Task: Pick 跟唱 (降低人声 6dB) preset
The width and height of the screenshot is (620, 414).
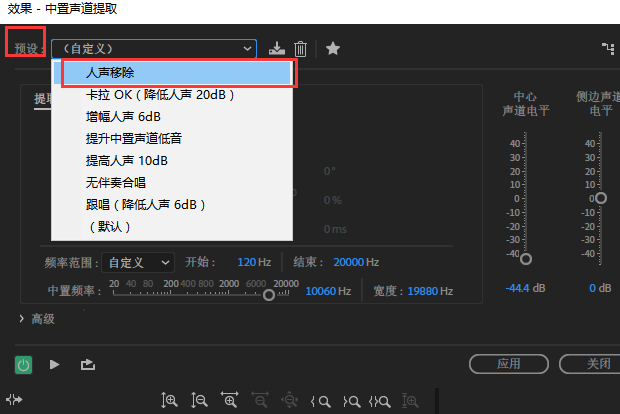Action: pos(172,205)
